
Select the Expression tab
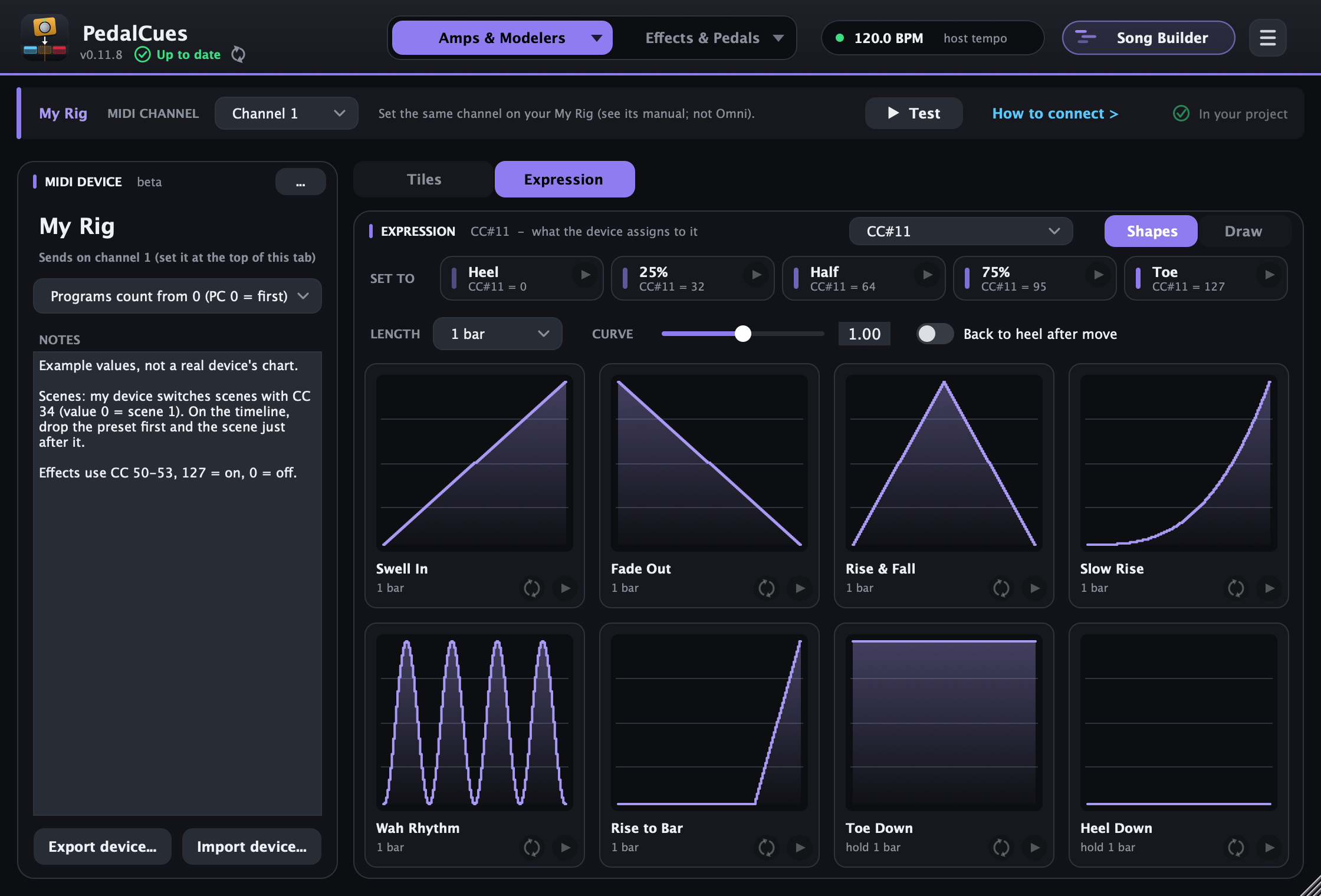564,179
